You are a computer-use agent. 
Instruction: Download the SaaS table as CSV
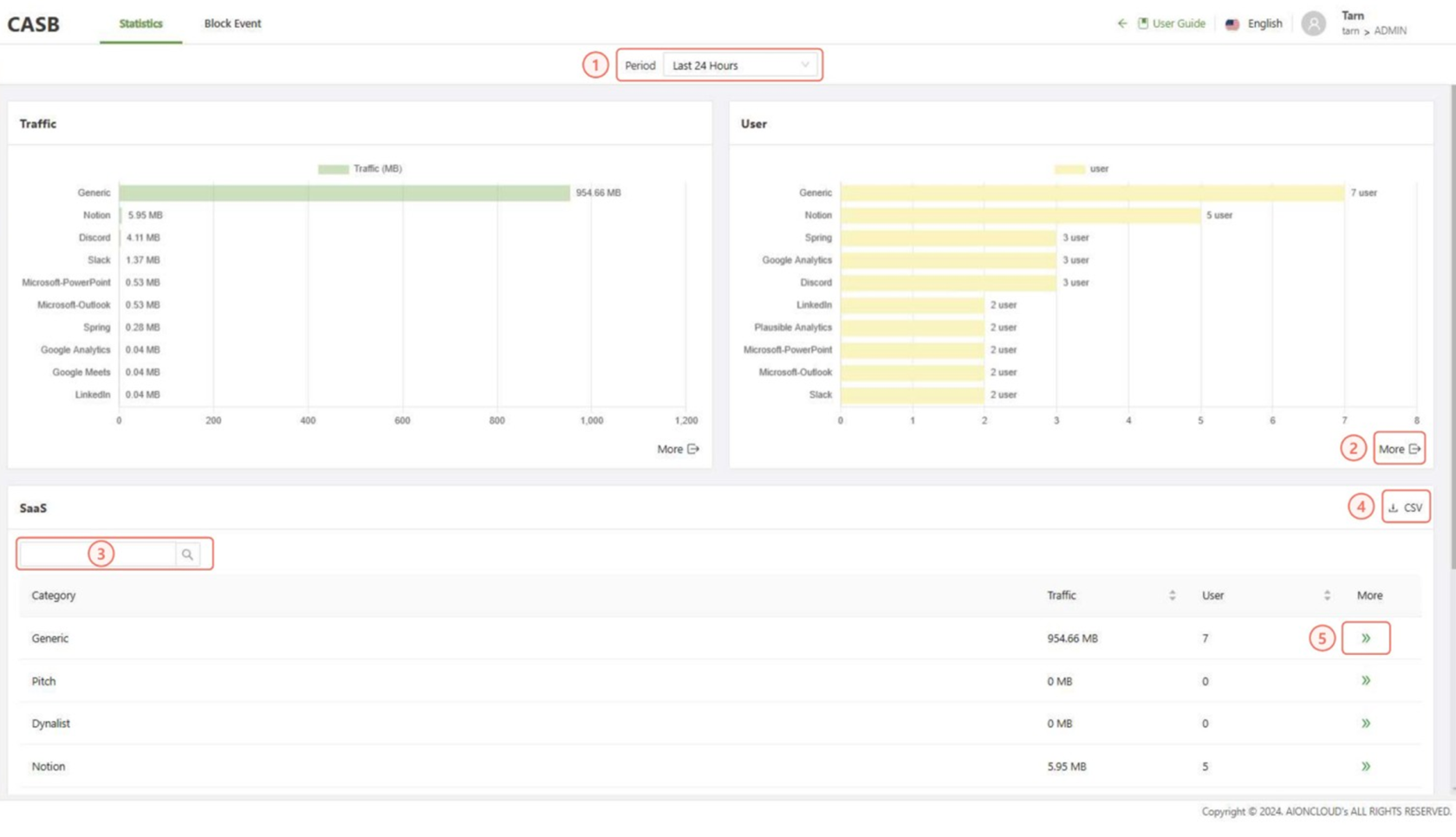point(1405,508)
